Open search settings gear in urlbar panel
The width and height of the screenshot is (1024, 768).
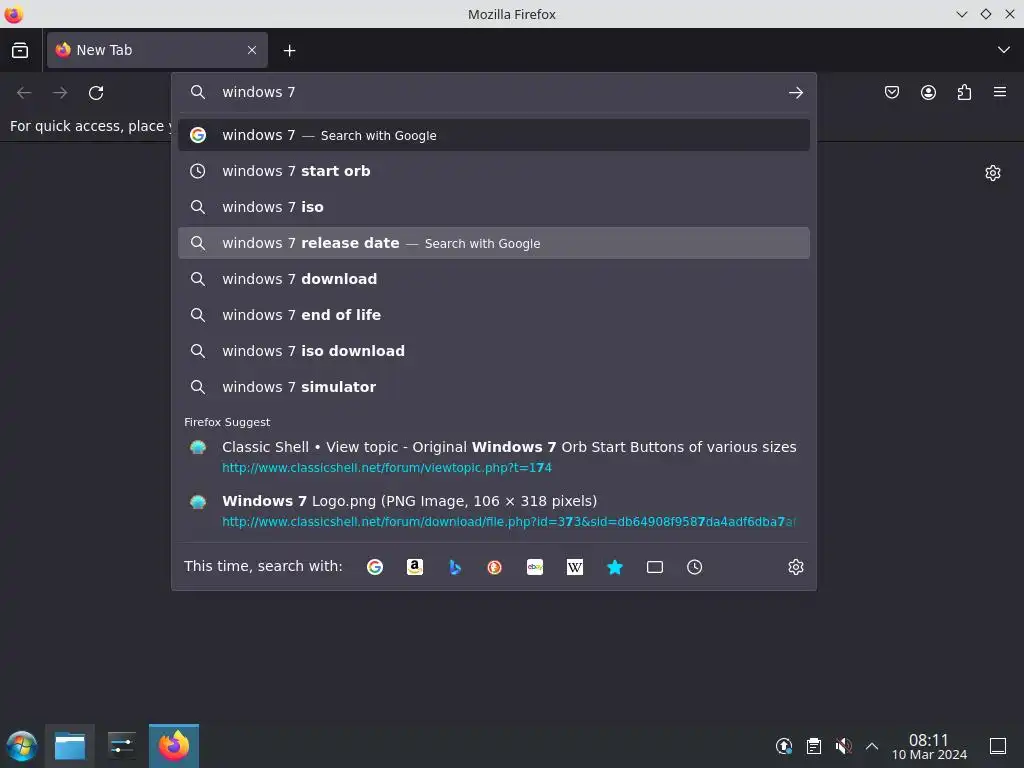pyautogui.click(x=795, y=567)
